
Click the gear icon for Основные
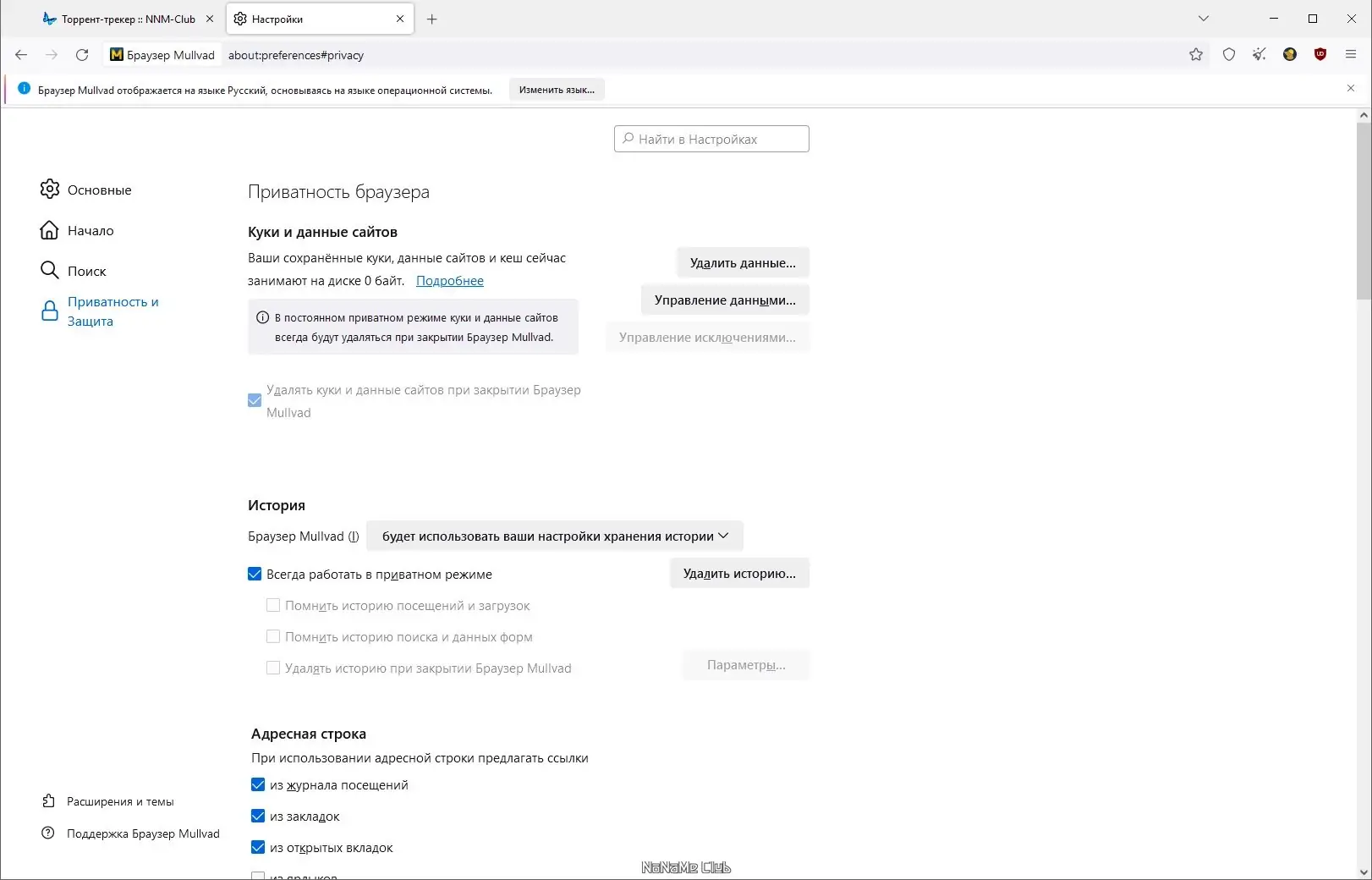(x=50, y=189)
